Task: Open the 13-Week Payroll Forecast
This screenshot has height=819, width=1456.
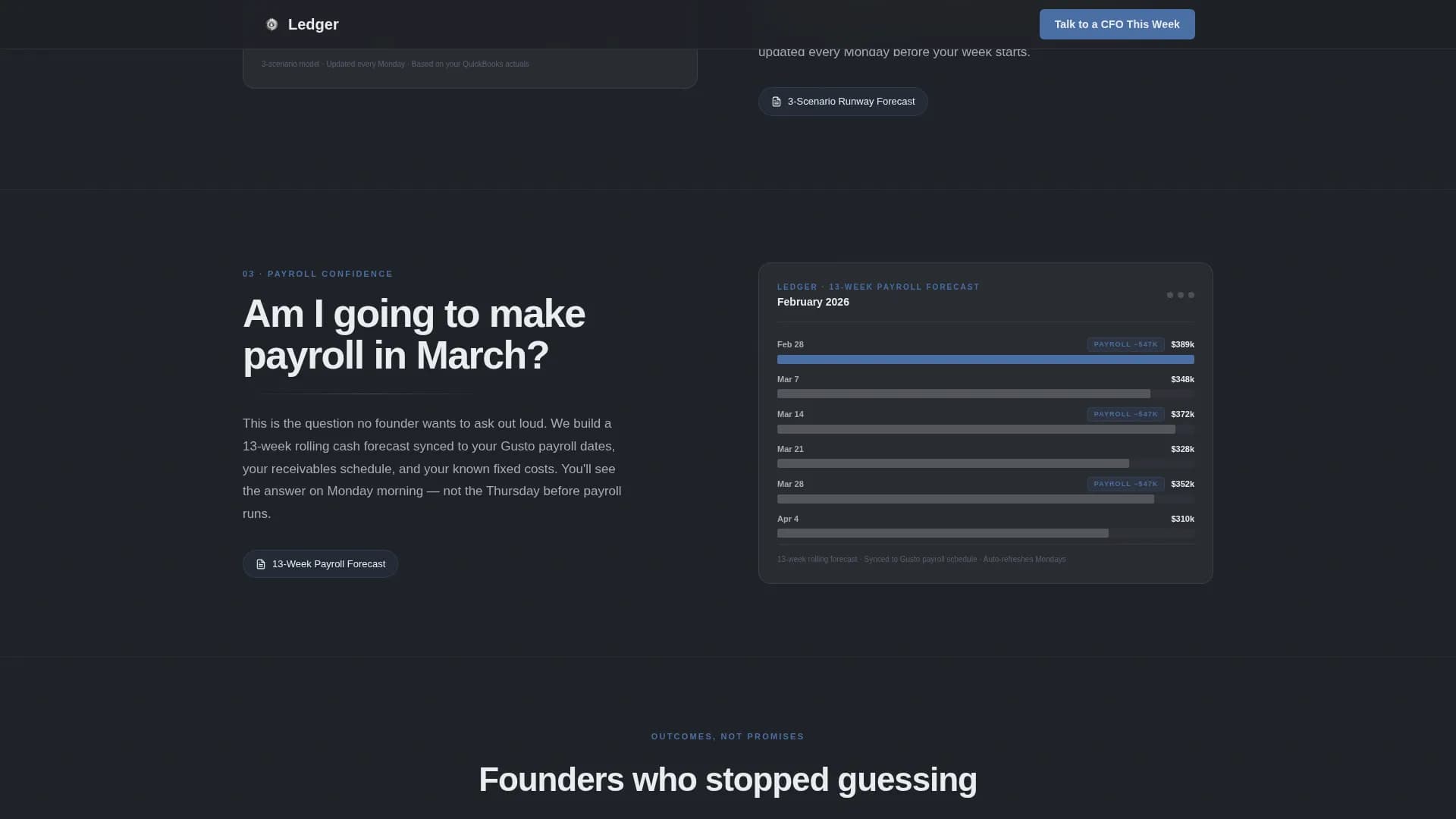Action: 320,563
